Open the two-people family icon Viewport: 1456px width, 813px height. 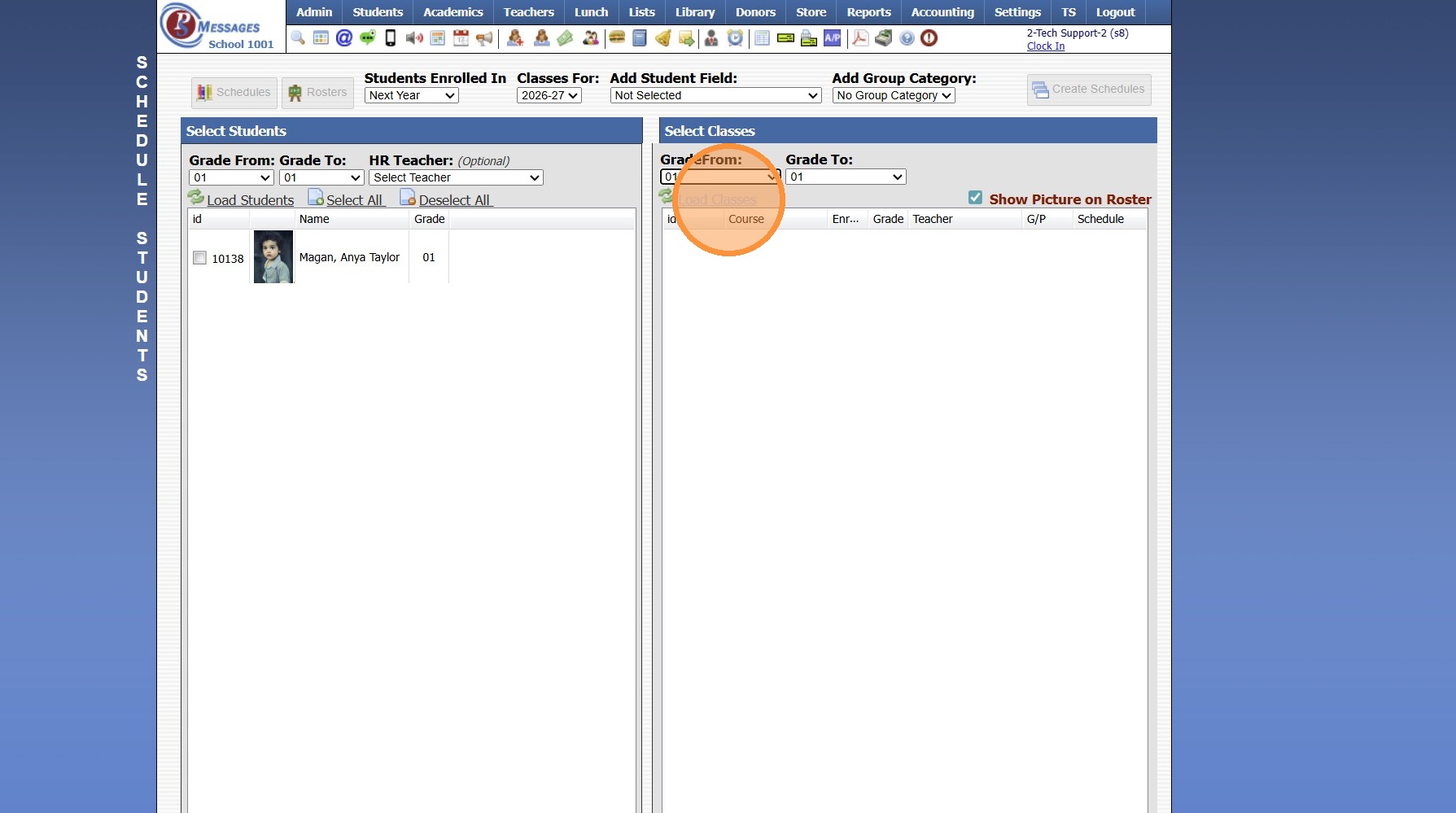pos(590,38)
